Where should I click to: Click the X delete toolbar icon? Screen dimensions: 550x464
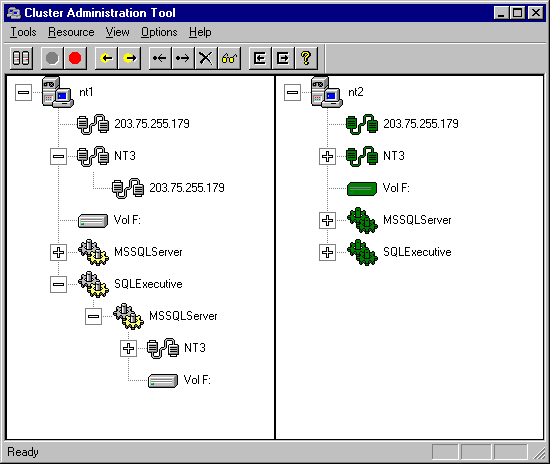point(206,58)
